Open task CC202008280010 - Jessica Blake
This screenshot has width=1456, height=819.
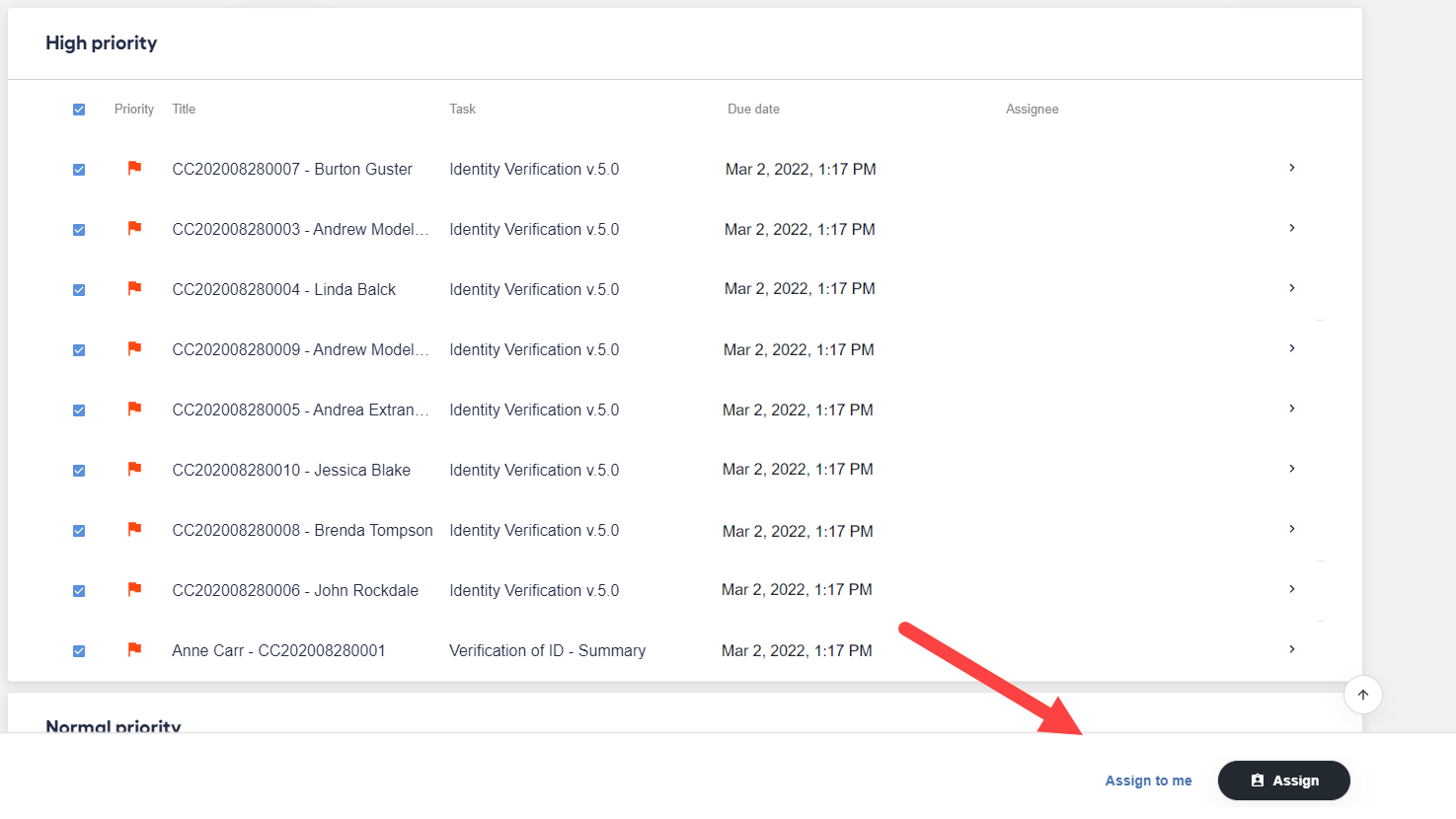click(x=291, y=471)
